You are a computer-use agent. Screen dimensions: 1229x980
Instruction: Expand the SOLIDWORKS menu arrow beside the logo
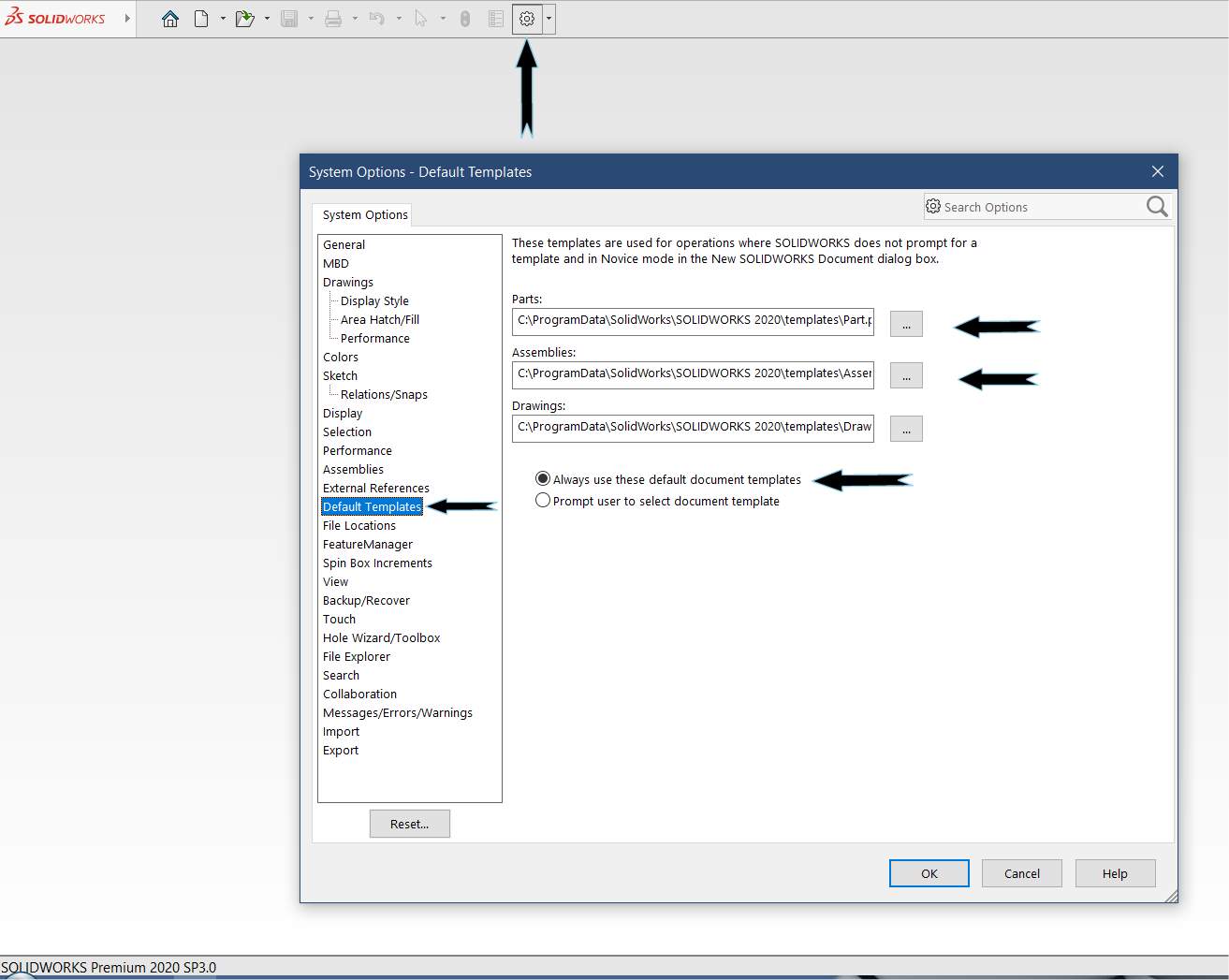[x=127, y=18]
